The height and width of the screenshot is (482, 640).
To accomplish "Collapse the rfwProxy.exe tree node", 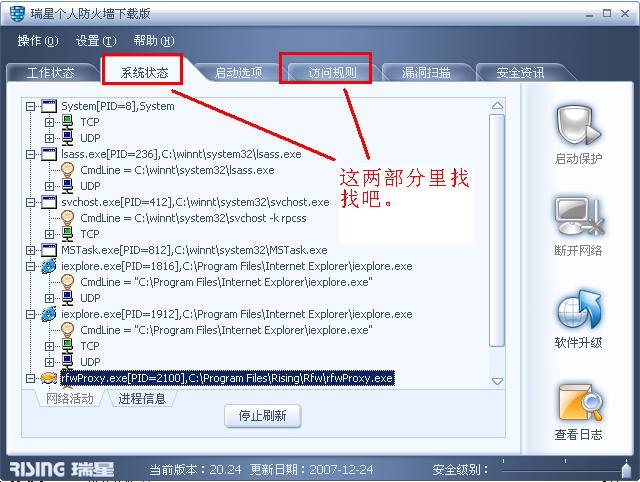I will click(30, 378).
